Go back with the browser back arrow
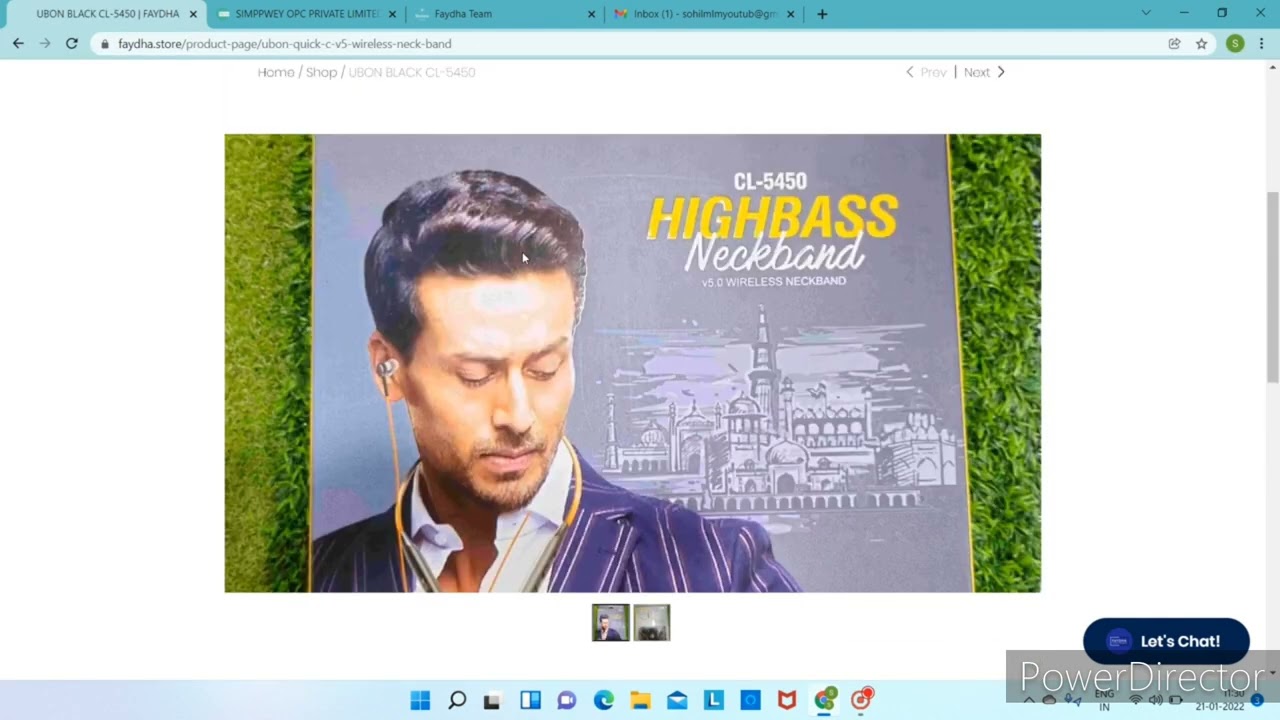Viewport: 1280px width, 720px height. (18, 43)
